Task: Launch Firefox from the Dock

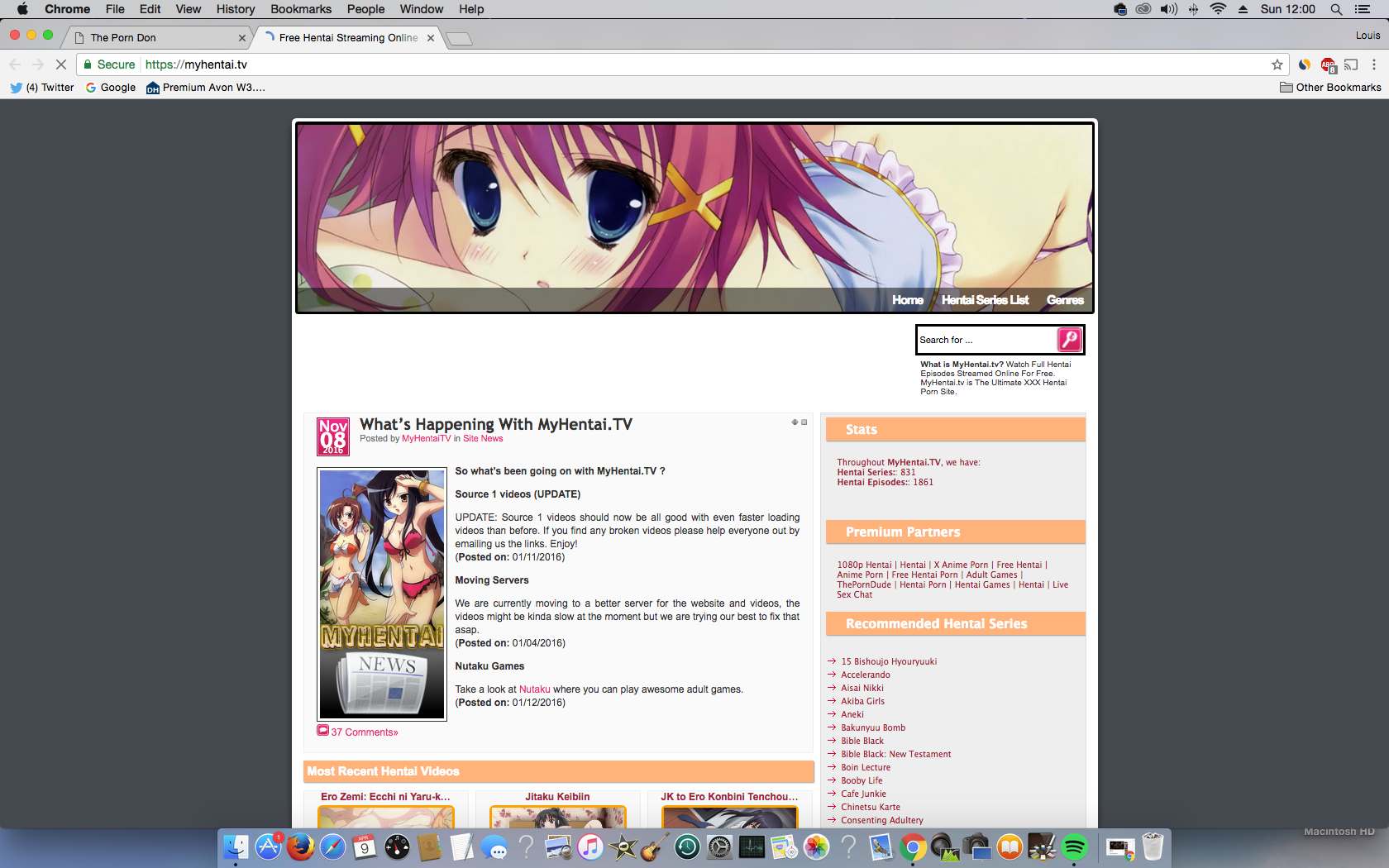Action: click(x=300, y=847)
